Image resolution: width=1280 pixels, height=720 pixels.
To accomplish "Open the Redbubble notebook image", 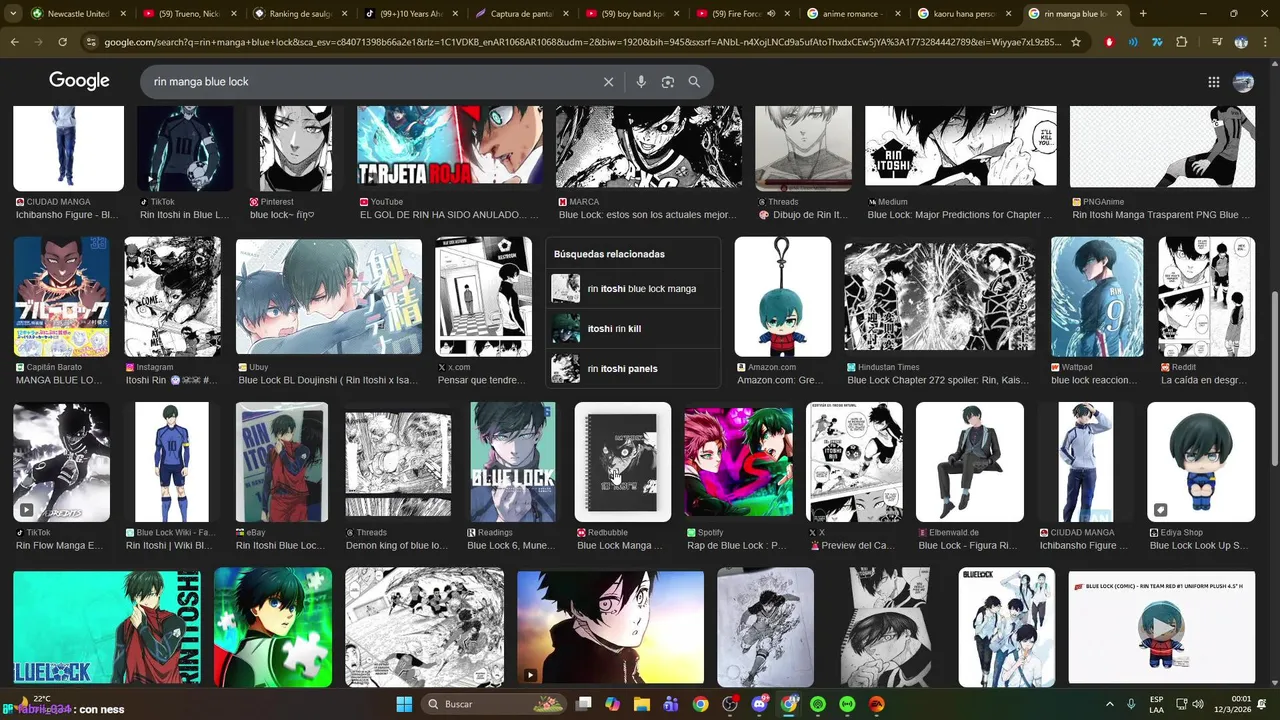I will 623,462.
